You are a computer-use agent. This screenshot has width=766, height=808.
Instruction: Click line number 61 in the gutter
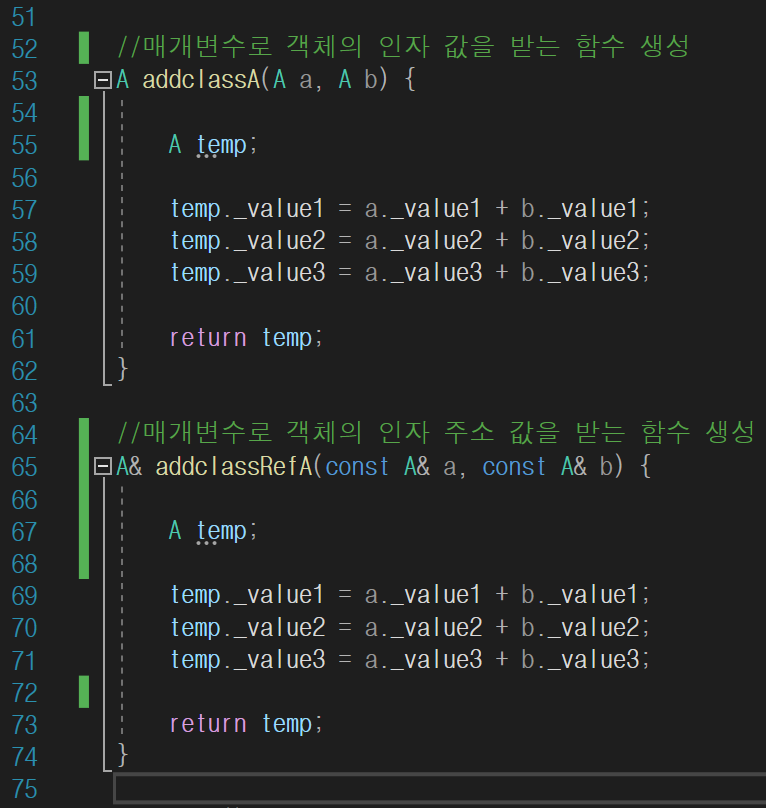click(x=24, y=339)
